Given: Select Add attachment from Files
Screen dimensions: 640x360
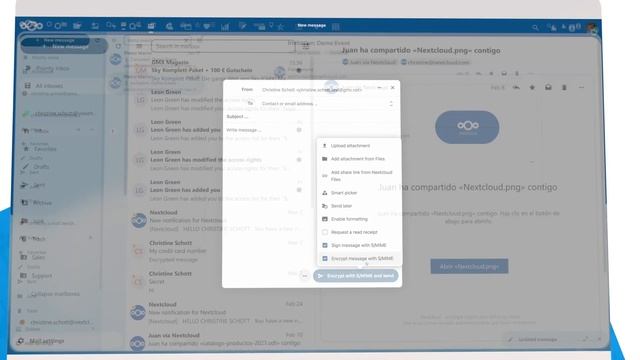Looking at the screenshot, I should [x=359, y=159].
